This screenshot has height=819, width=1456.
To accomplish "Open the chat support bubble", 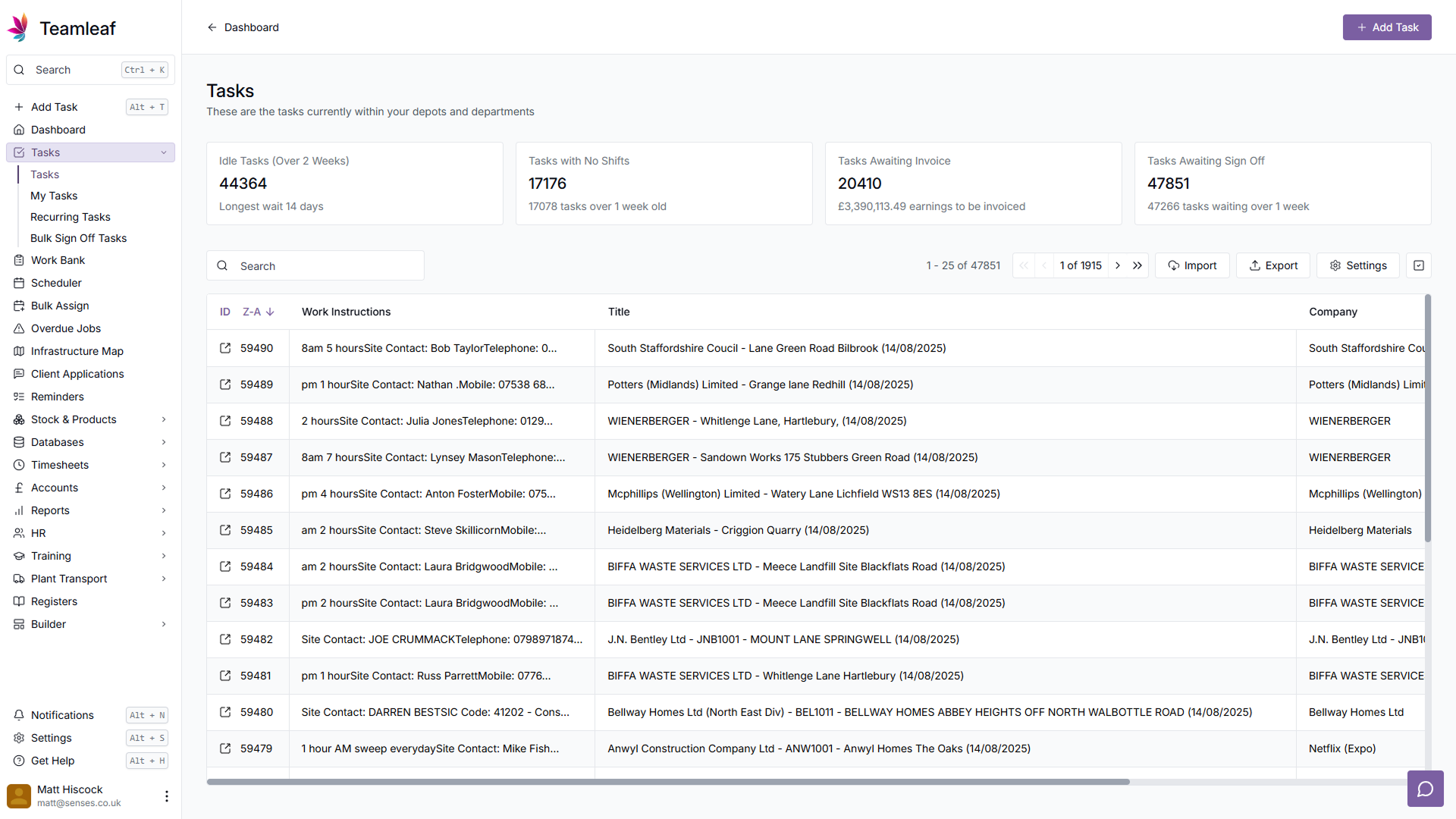I will click(1425, 789).
